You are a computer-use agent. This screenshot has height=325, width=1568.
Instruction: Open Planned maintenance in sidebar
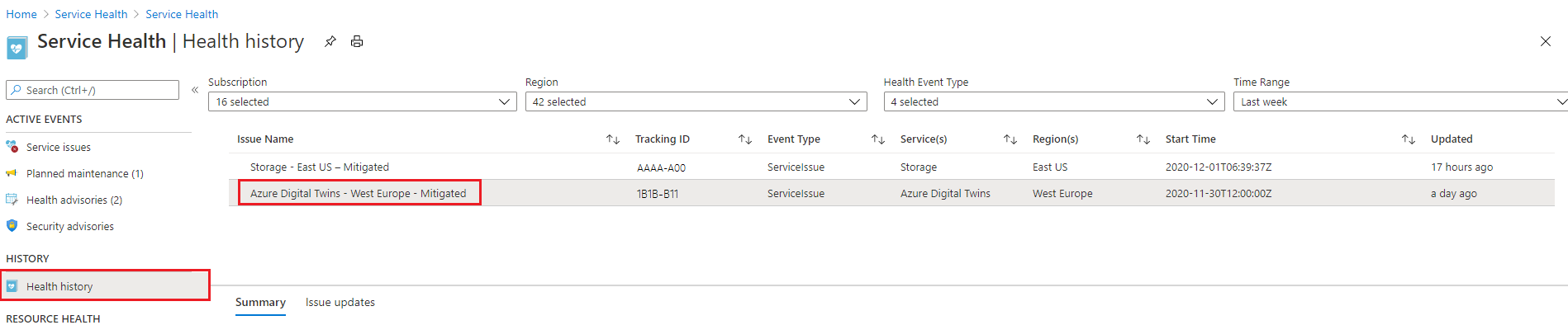click(x=85, y=173)
